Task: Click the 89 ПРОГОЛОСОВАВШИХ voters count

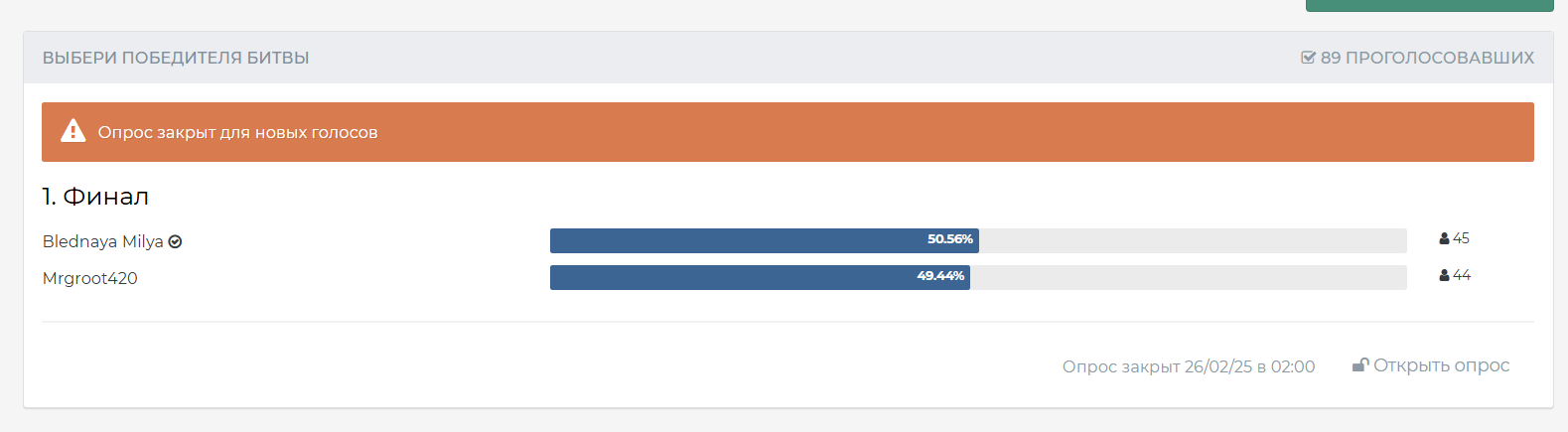Action: 1427,58
